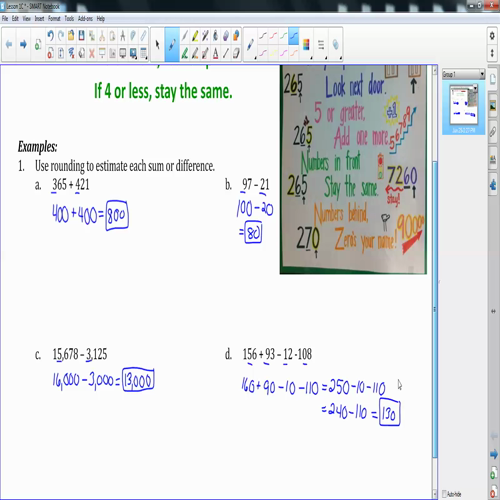Open the toolbar settings gear icon
The width and height of the screenshot is (500, 500).
click(492, 35)
